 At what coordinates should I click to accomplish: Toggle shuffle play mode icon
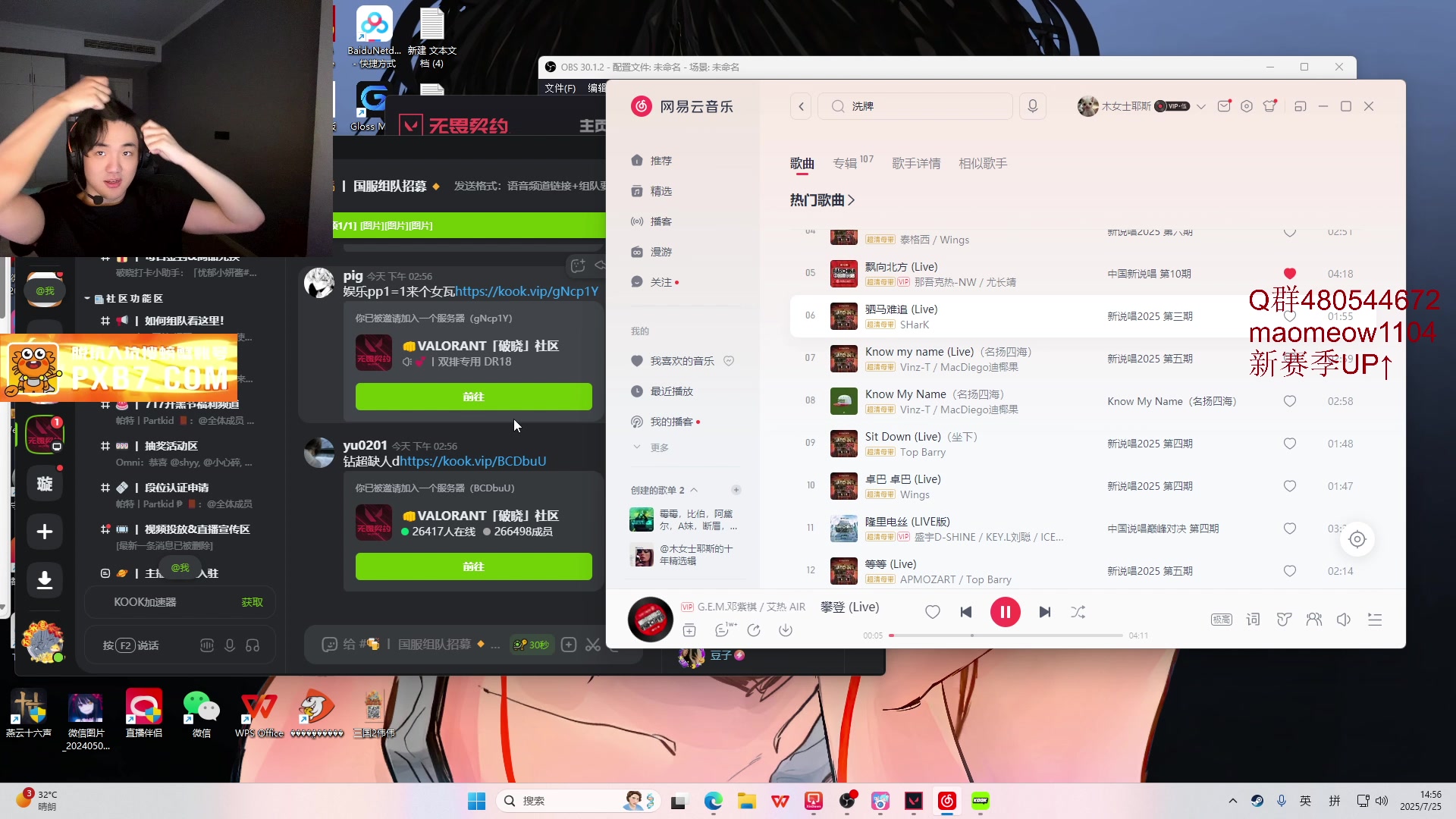pyautogui.click(x=1078, y=612)
